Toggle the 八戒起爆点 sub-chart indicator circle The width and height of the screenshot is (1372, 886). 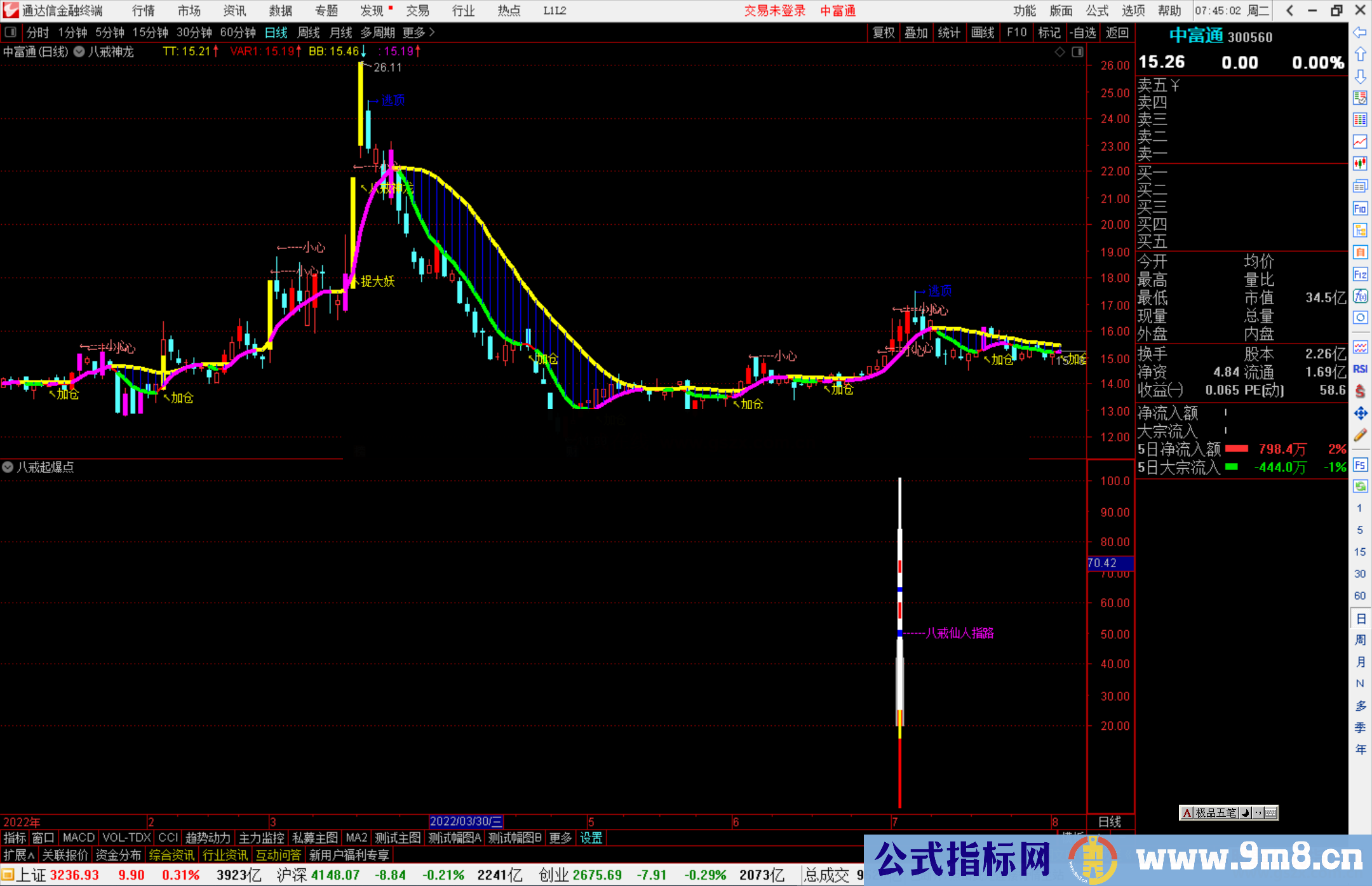coord(8,467)
